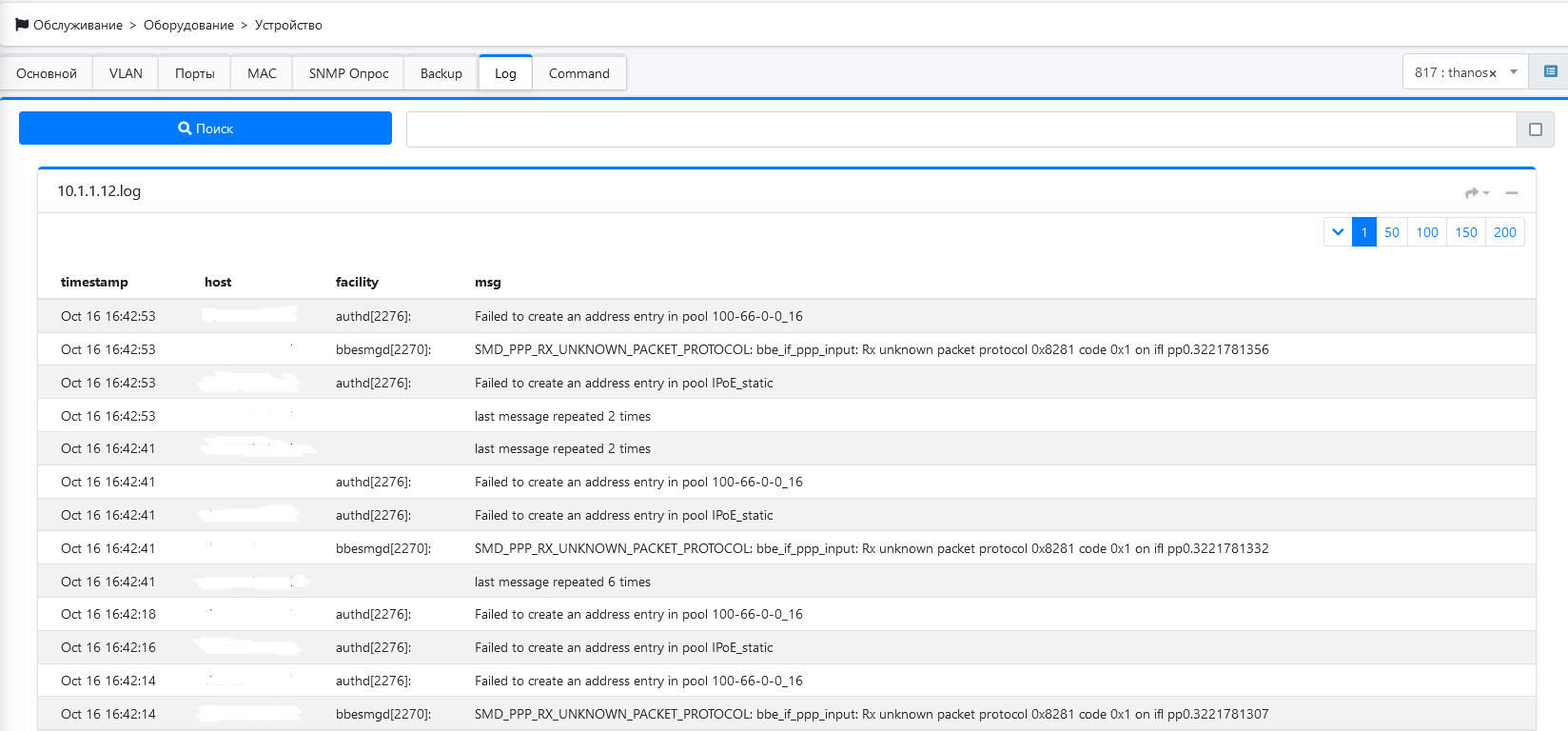Click into the log search text field
This screenshot has width=1568, height=731.
pyautogui.click(x=961, y=129)
